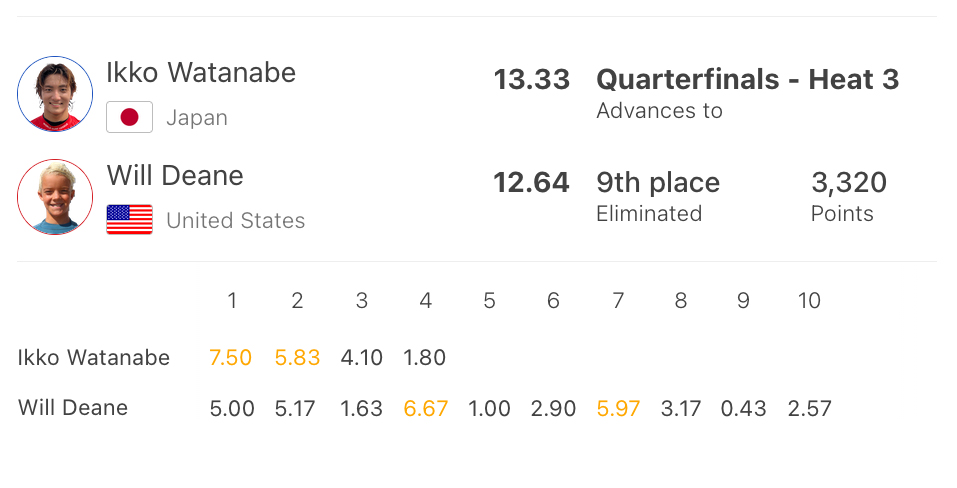Screen dimensions: 957x488
Task: Click Will Deane's profile photo
Action: (x=55, y=197)
